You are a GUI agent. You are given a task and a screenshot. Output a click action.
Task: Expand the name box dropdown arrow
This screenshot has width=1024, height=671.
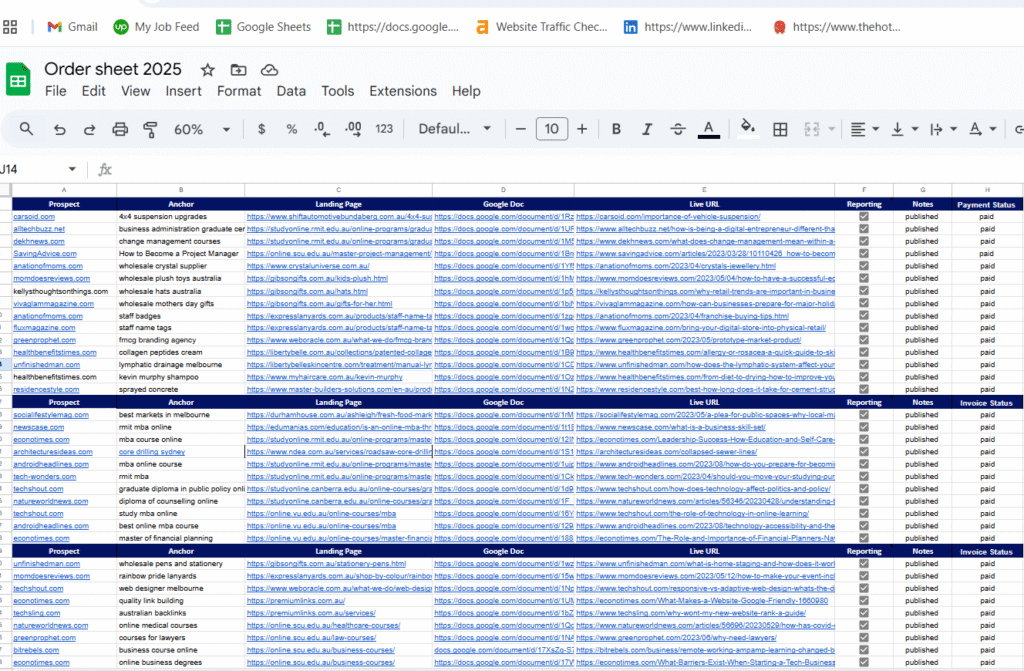pos(72,170)
